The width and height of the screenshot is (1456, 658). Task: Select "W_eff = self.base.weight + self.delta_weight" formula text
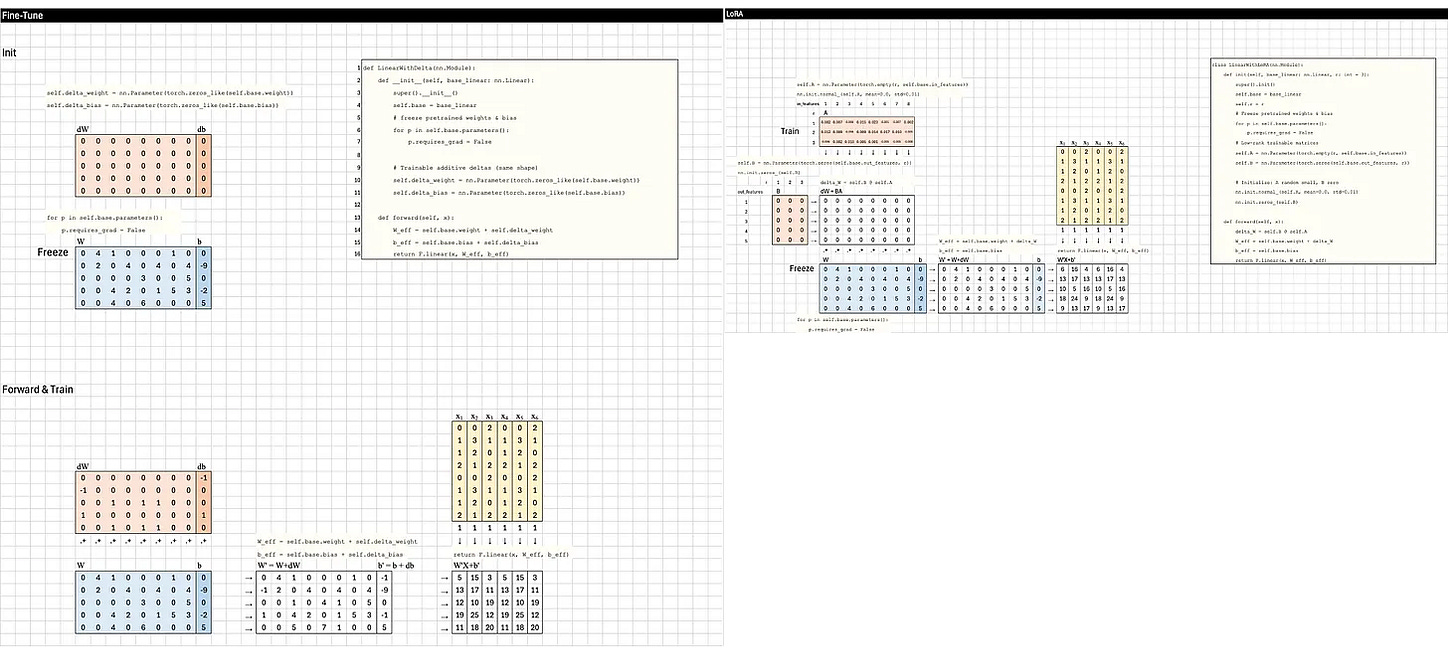click(337, 541)
